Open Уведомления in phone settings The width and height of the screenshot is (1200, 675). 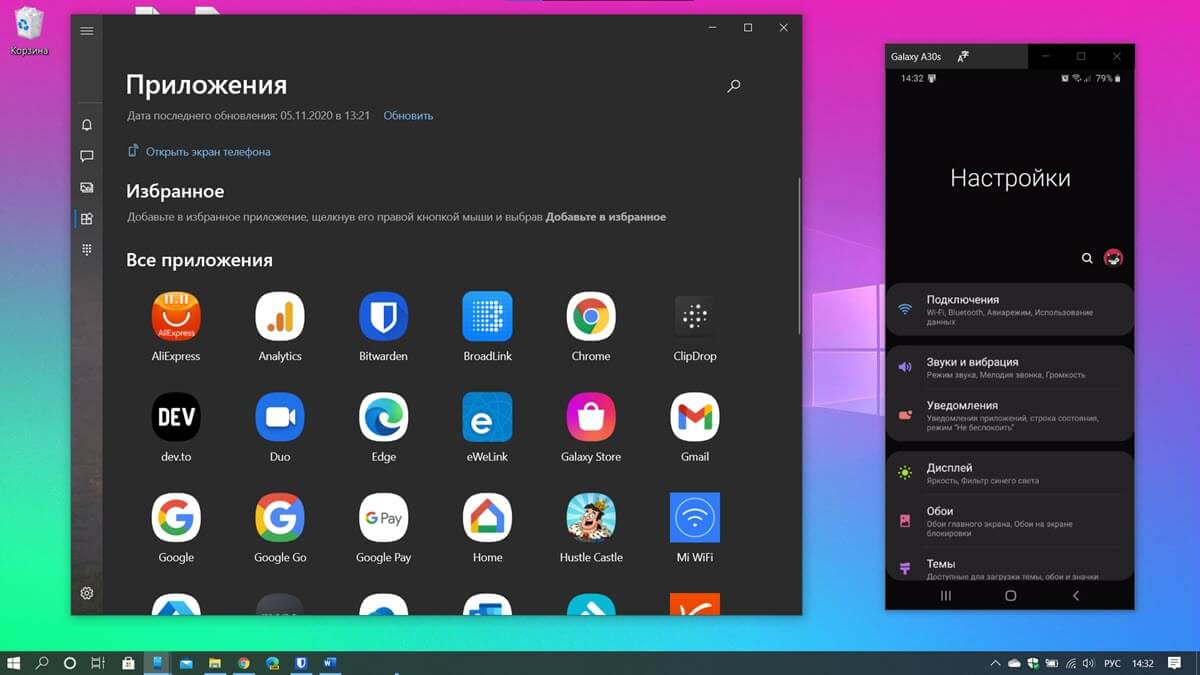coord(1010,415)
